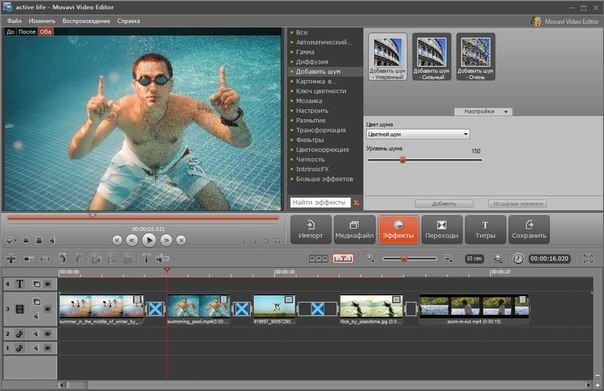The image size is (604, 391).
Task: Expand the display options dropdown below the preview
Action: [x=11, y=241]
